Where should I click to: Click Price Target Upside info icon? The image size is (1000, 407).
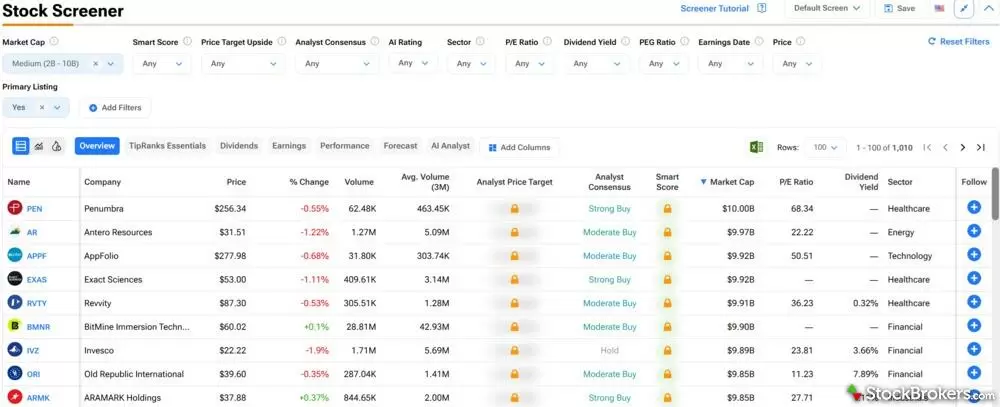[x=282, y=41]
